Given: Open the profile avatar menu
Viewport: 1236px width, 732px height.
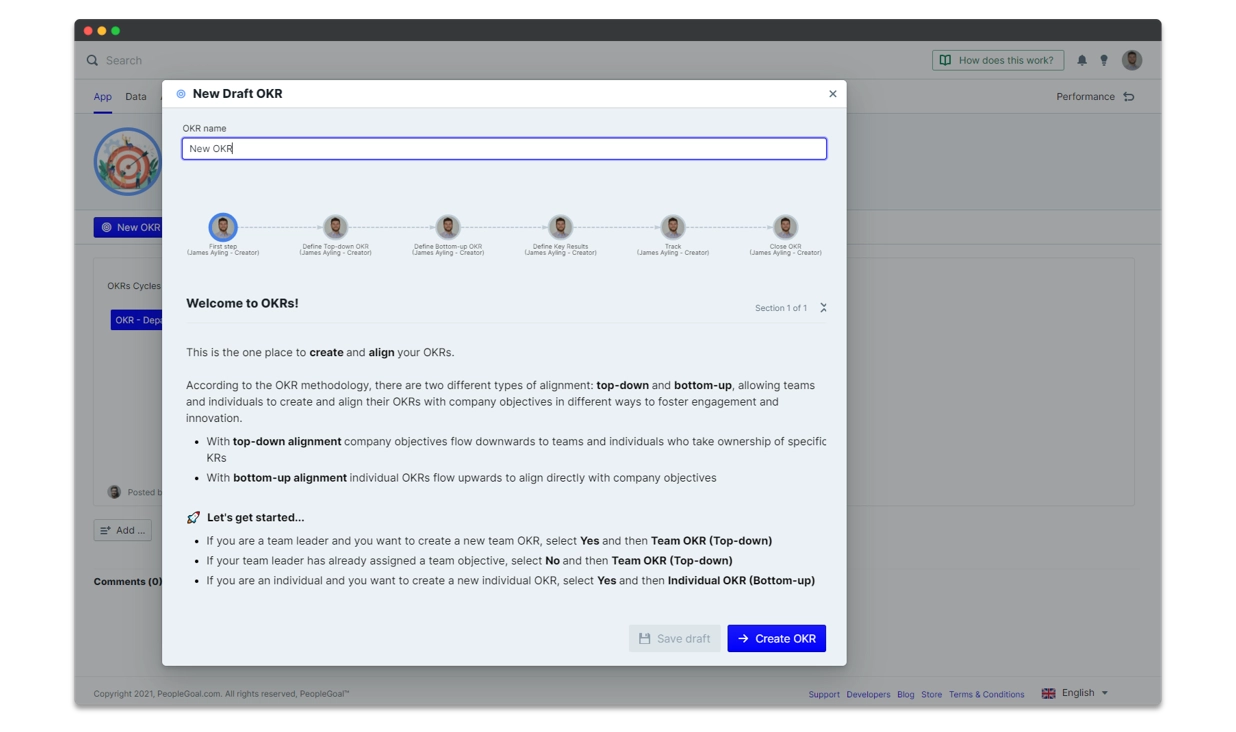Looking at the screenshot, I should pyautogui.click(x=1131, y=60).
